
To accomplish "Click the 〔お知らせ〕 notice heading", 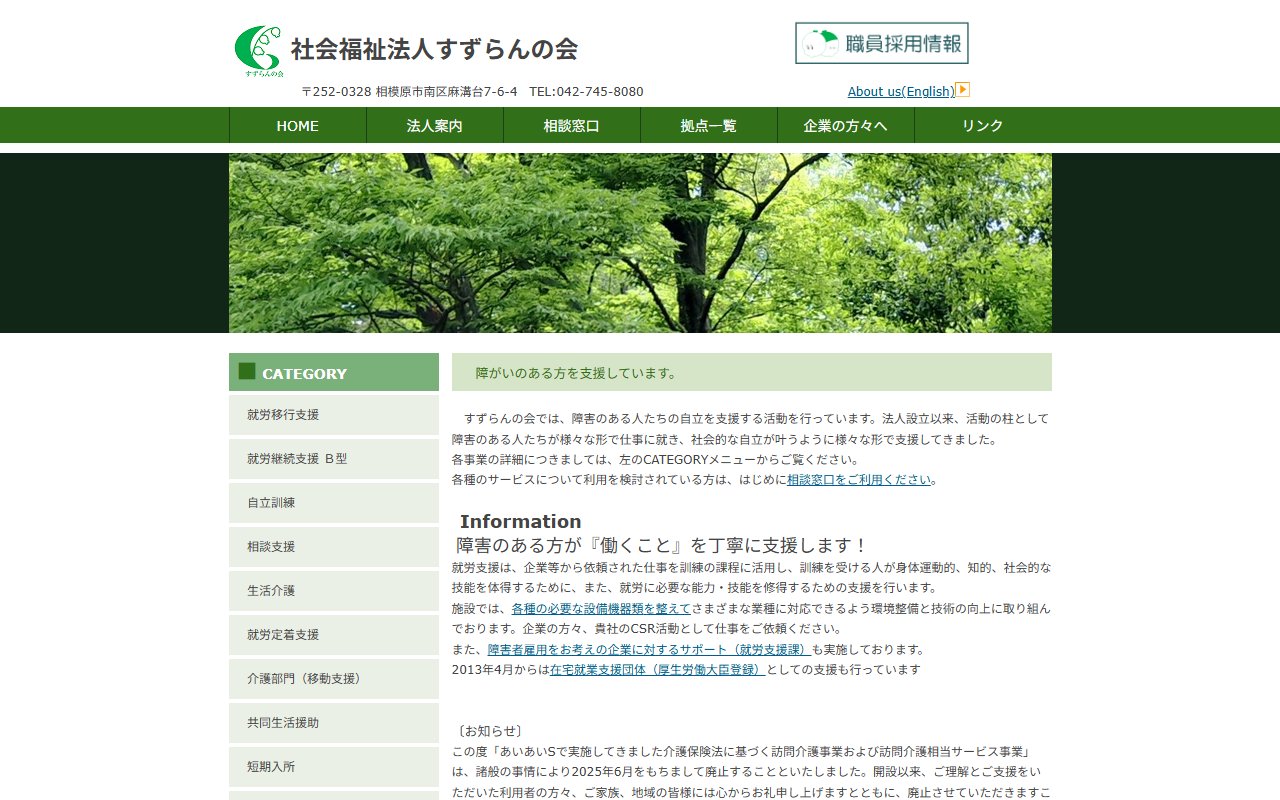I will coord(490,731).
